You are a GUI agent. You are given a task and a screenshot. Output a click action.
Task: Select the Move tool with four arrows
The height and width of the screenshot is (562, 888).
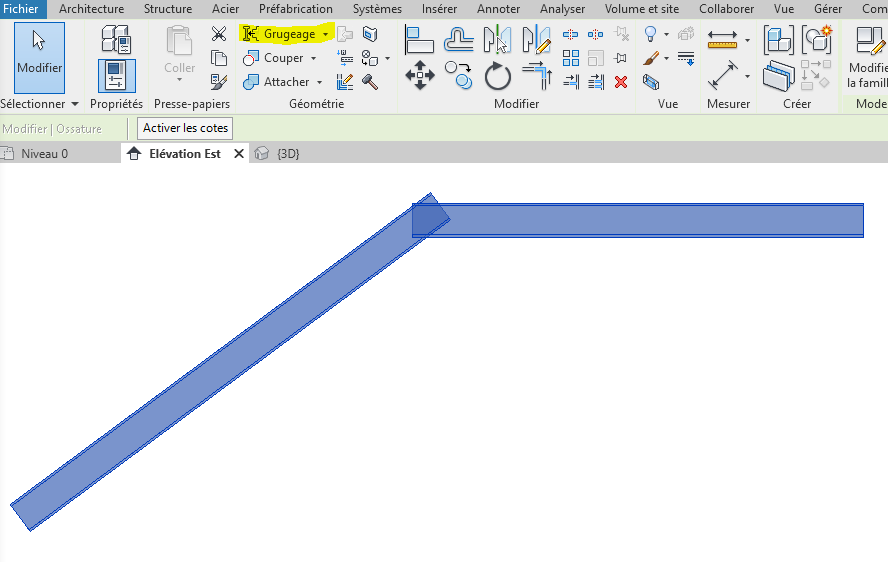pyautogui.click(x=419, y=75)
